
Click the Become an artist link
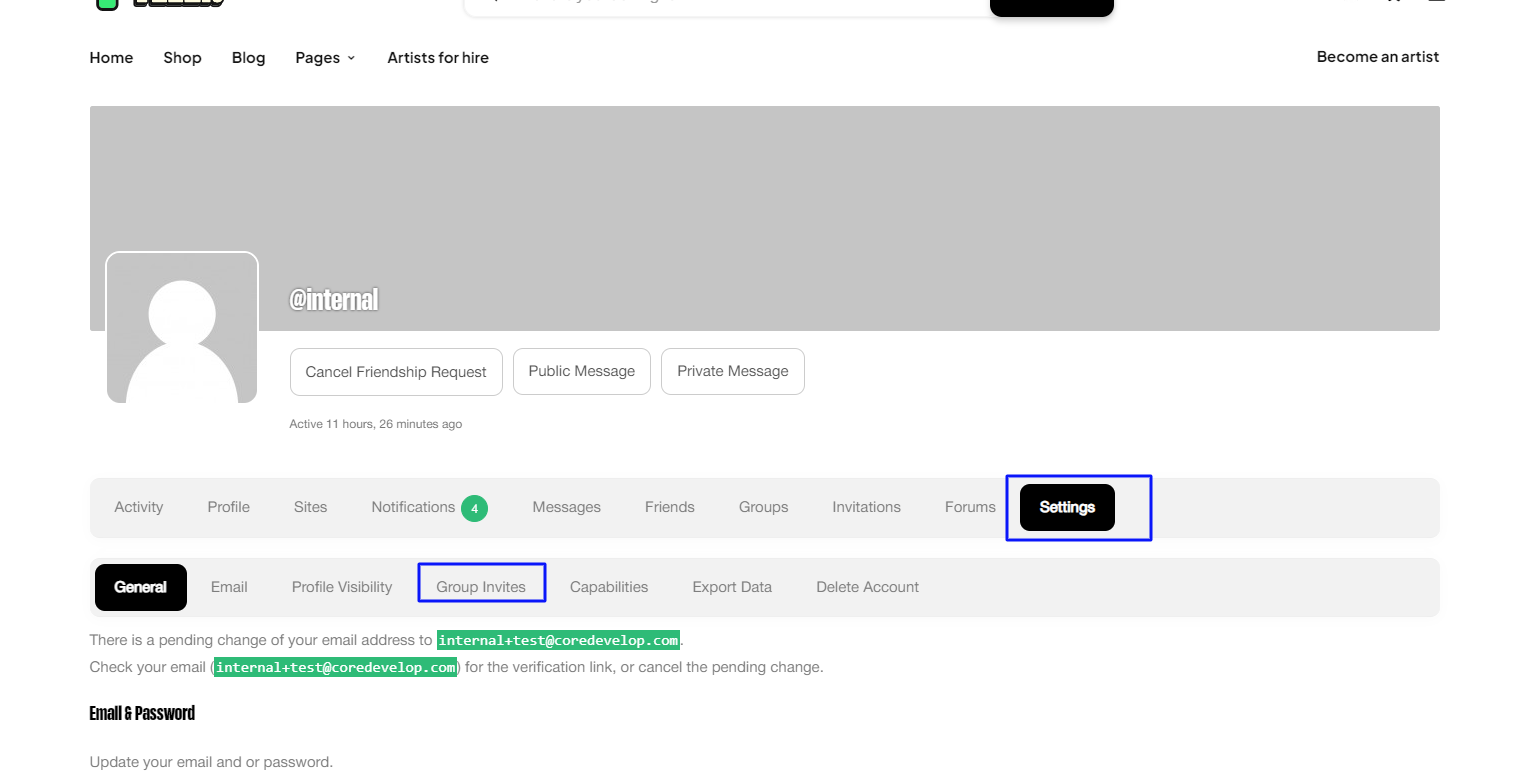click(x=1377, y=57)
